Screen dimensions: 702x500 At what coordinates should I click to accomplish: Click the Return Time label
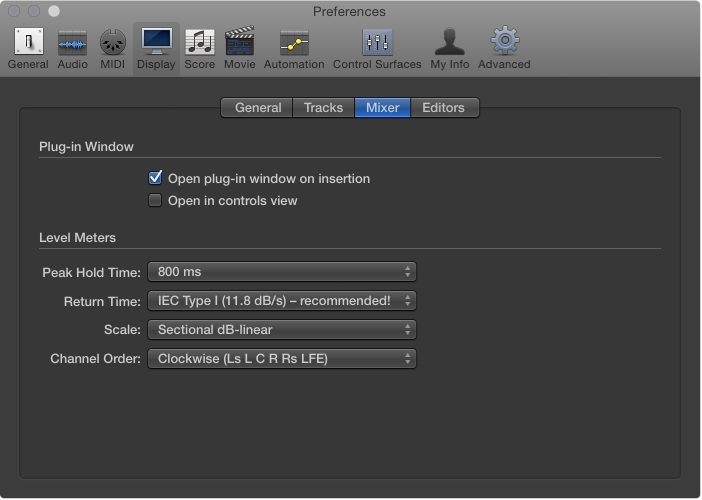(x=102, y=302)
